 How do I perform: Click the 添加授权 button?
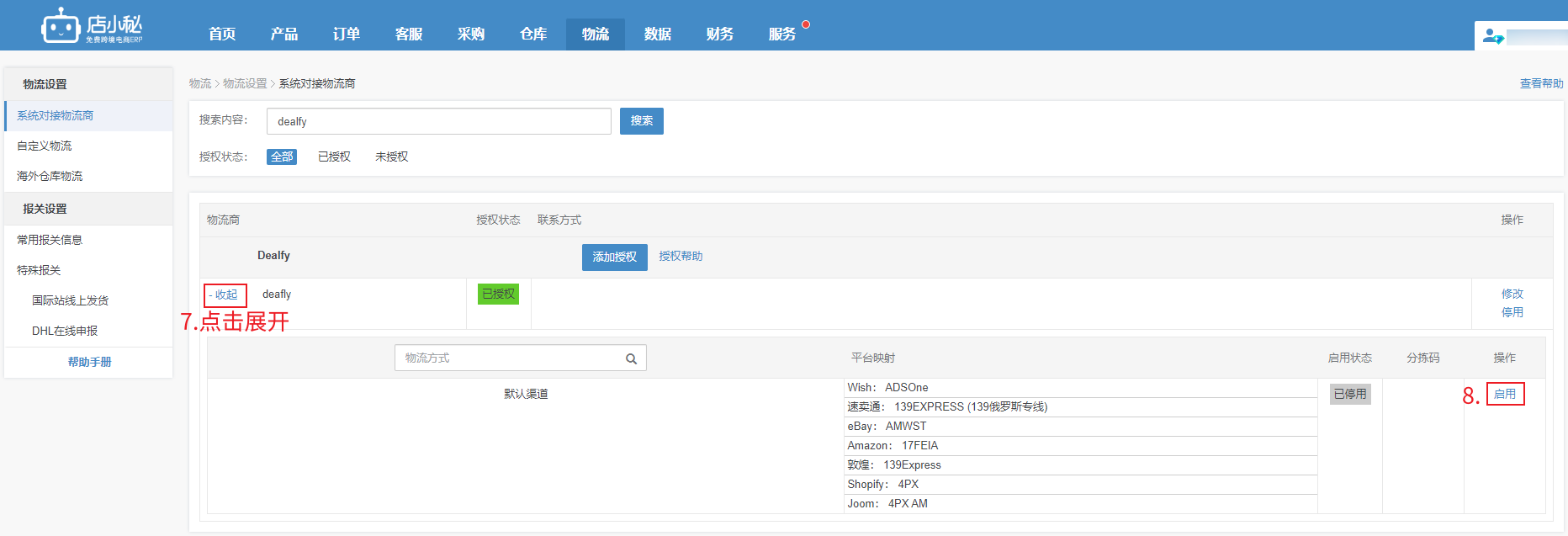tap(615, 257)
